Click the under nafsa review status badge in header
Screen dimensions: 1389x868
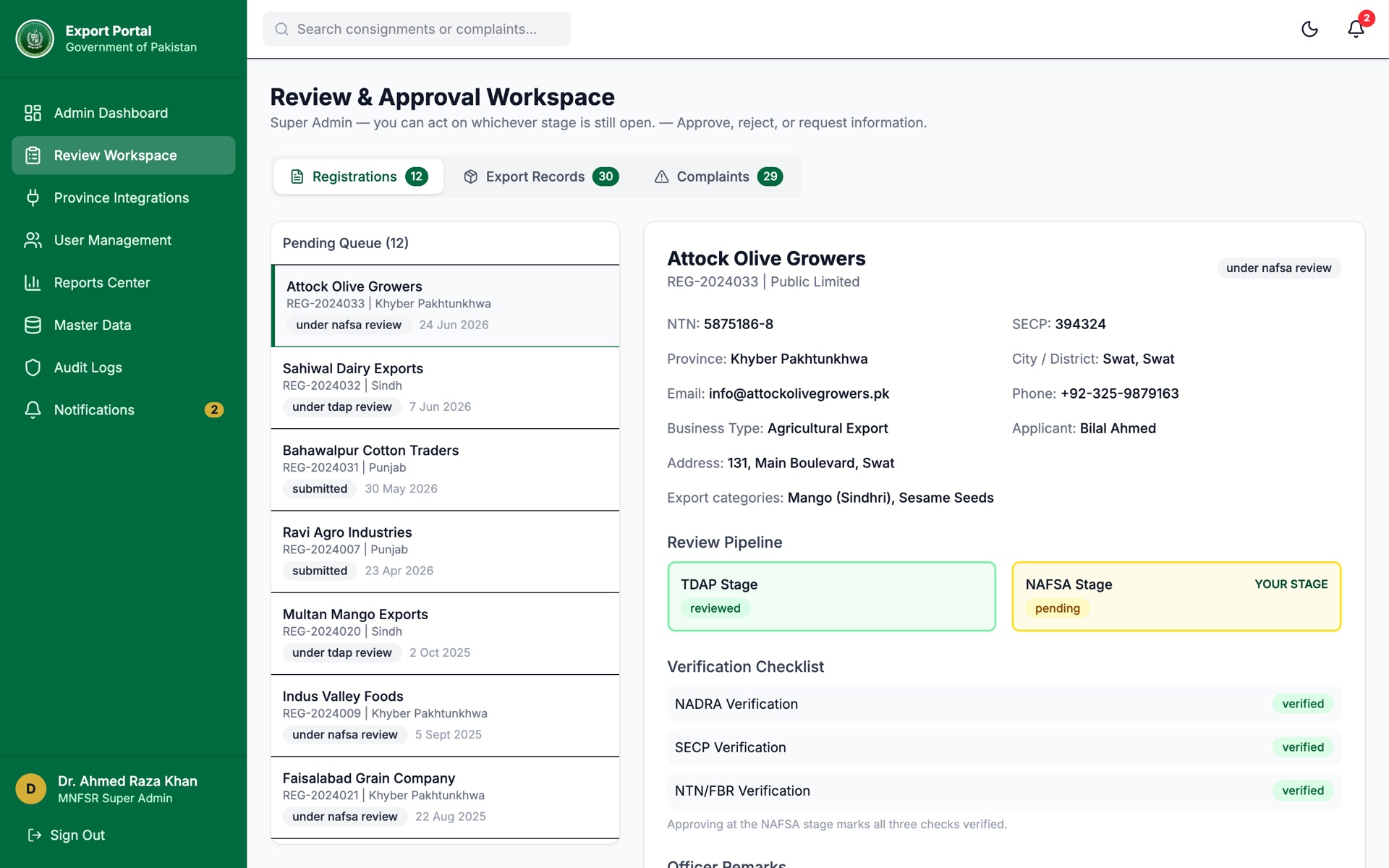tap(1279, 268)
